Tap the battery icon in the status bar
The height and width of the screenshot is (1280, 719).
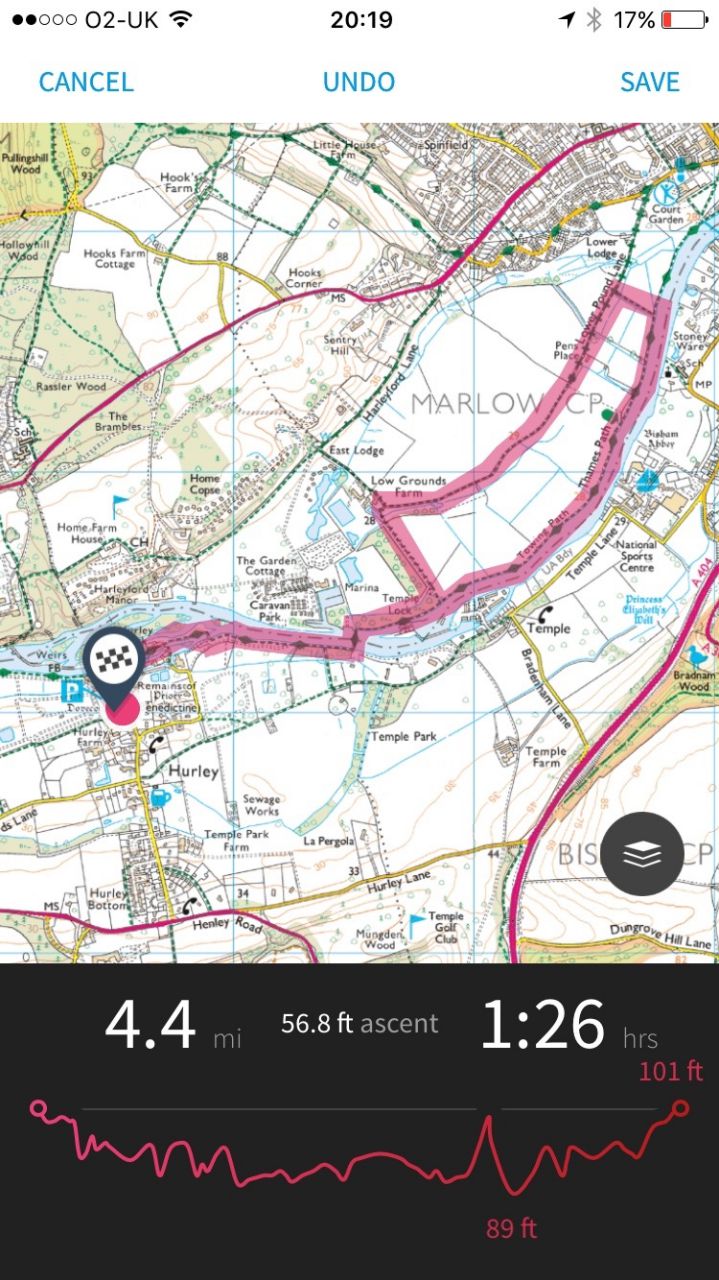[683, 20]
